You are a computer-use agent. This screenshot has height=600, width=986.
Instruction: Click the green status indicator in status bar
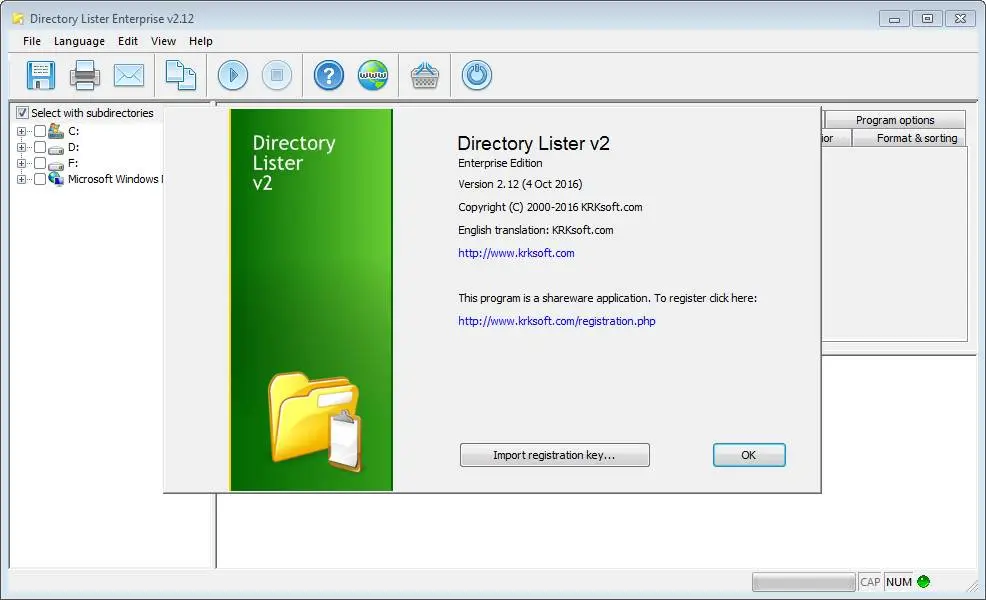click(x=923, y=582)
